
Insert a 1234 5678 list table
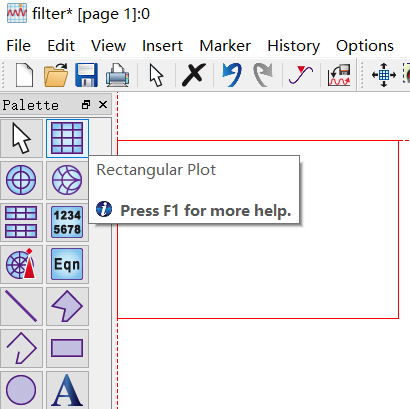67,222
